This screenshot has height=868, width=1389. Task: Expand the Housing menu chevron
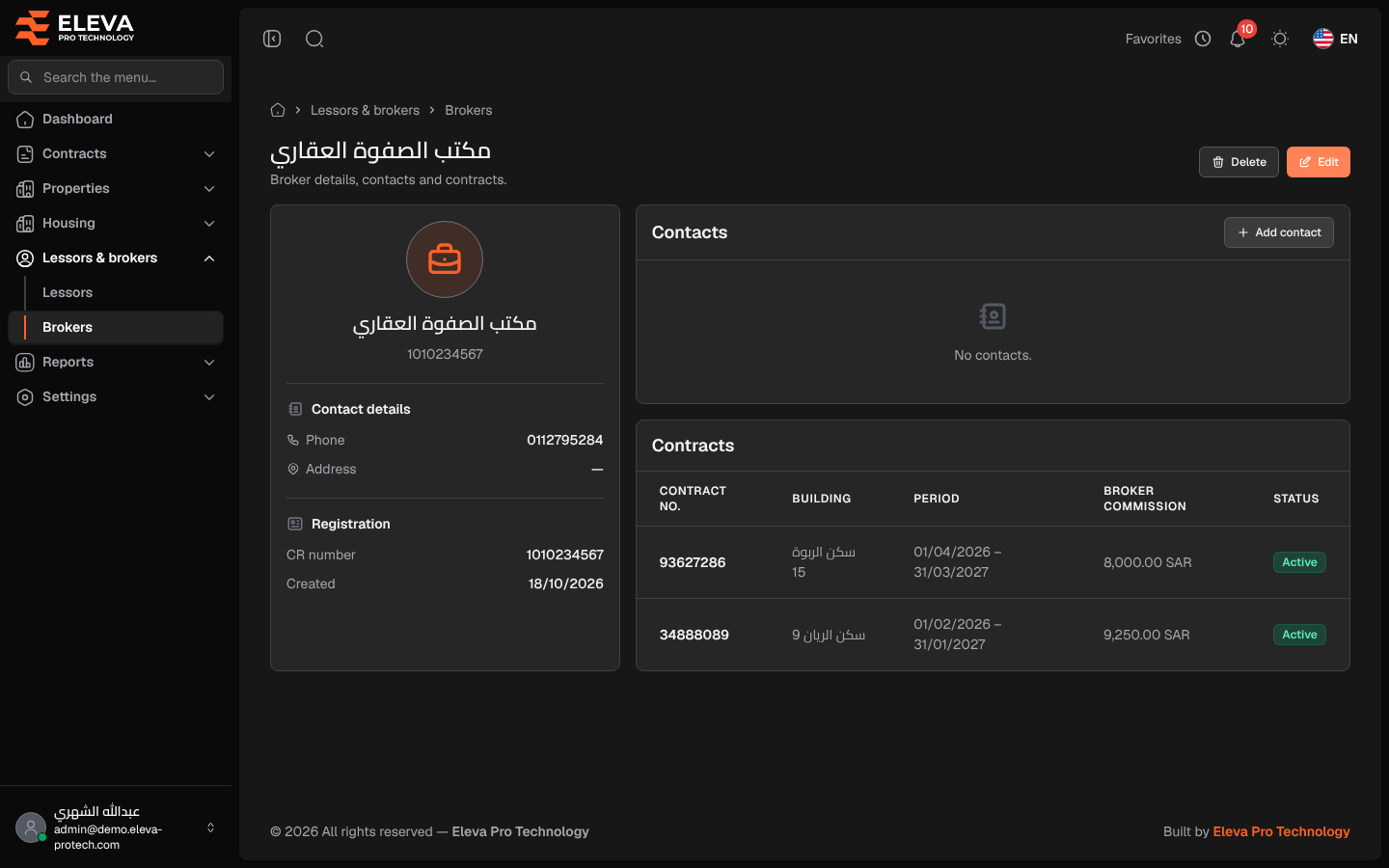tap(209, 223)
